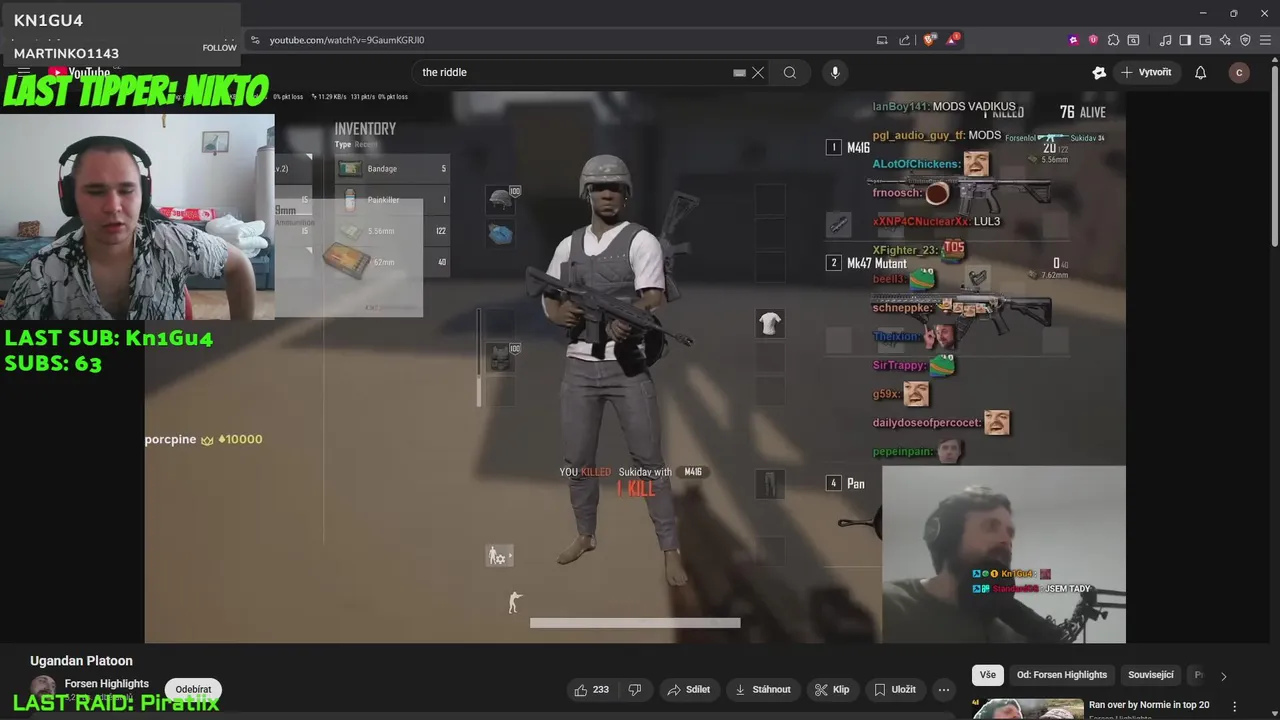The image size is (1280, 720).
Task: Dislike the video with thumbs down
Action: coord(634,689)
